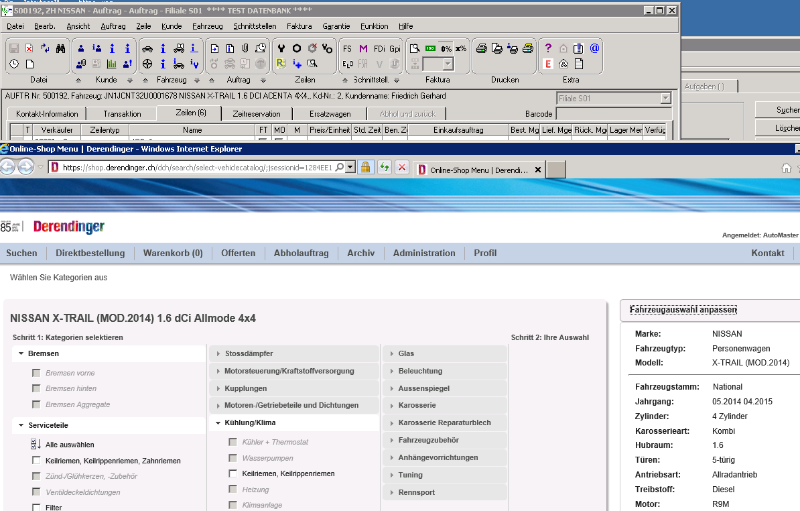The width and height of the screenshot is (800, 511).
Task: Click the wrench icon in Zeilen toolbar
Action: pos(281,48)
